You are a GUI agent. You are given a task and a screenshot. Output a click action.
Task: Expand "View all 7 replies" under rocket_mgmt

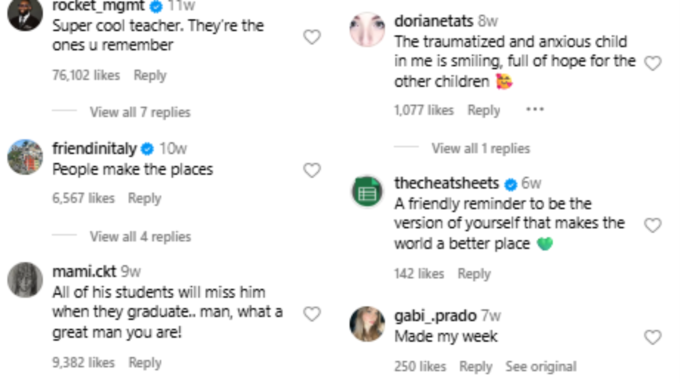(140, 112)
